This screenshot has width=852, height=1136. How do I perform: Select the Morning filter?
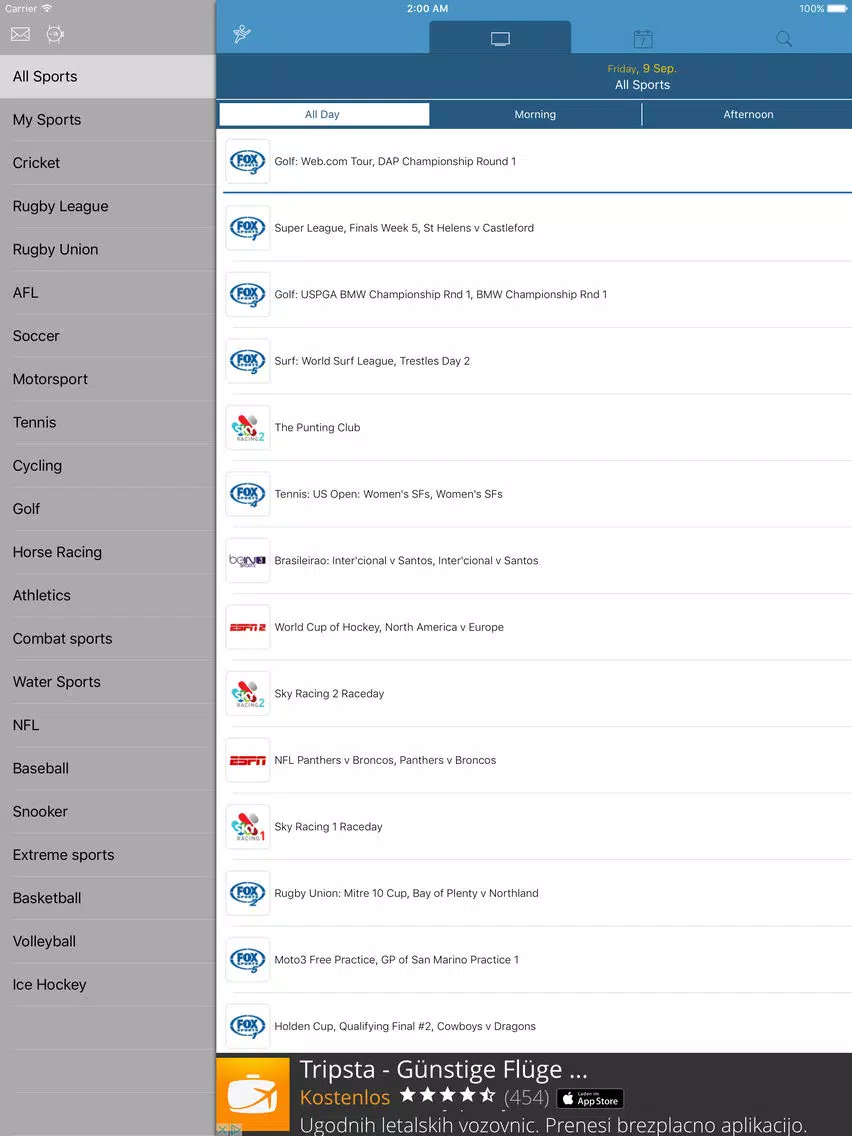click(535, 114)
